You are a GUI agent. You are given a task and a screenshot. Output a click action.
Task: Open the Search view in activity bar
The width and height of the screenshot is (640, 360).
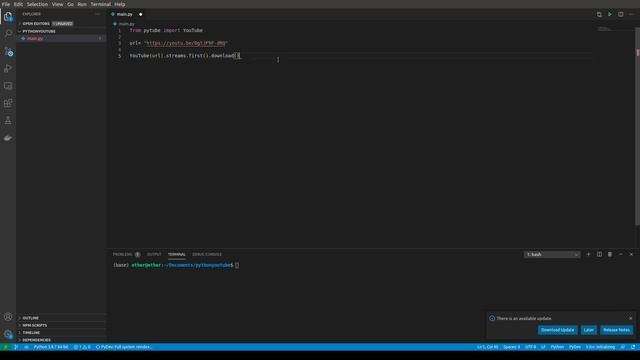(8, 33)
